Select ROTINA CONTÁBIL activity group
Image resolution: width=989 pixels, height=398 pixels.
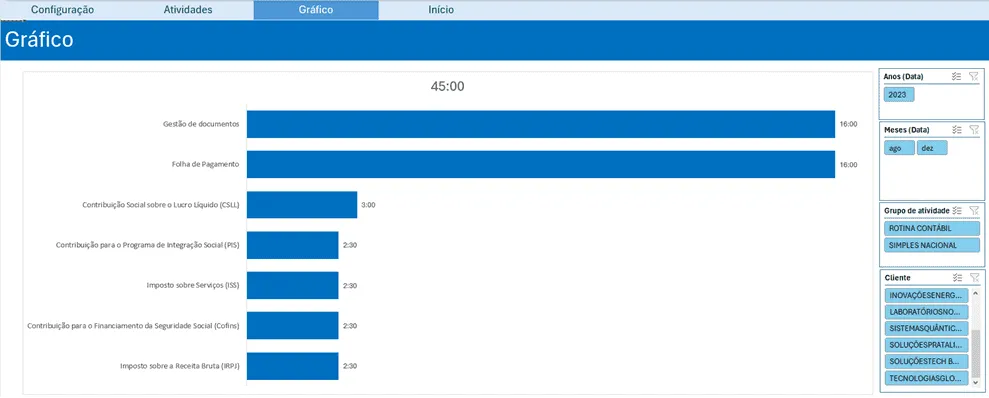932,228
